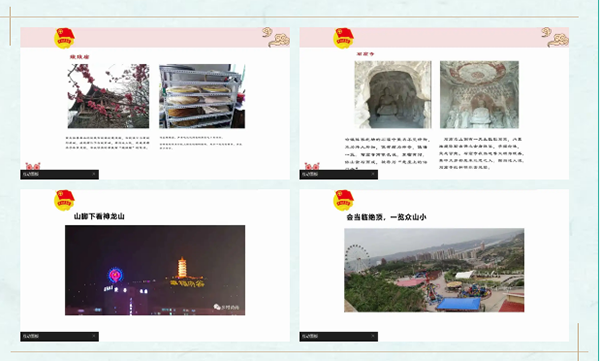Select the red painted grotto ceiling photo

click(479, 94)
